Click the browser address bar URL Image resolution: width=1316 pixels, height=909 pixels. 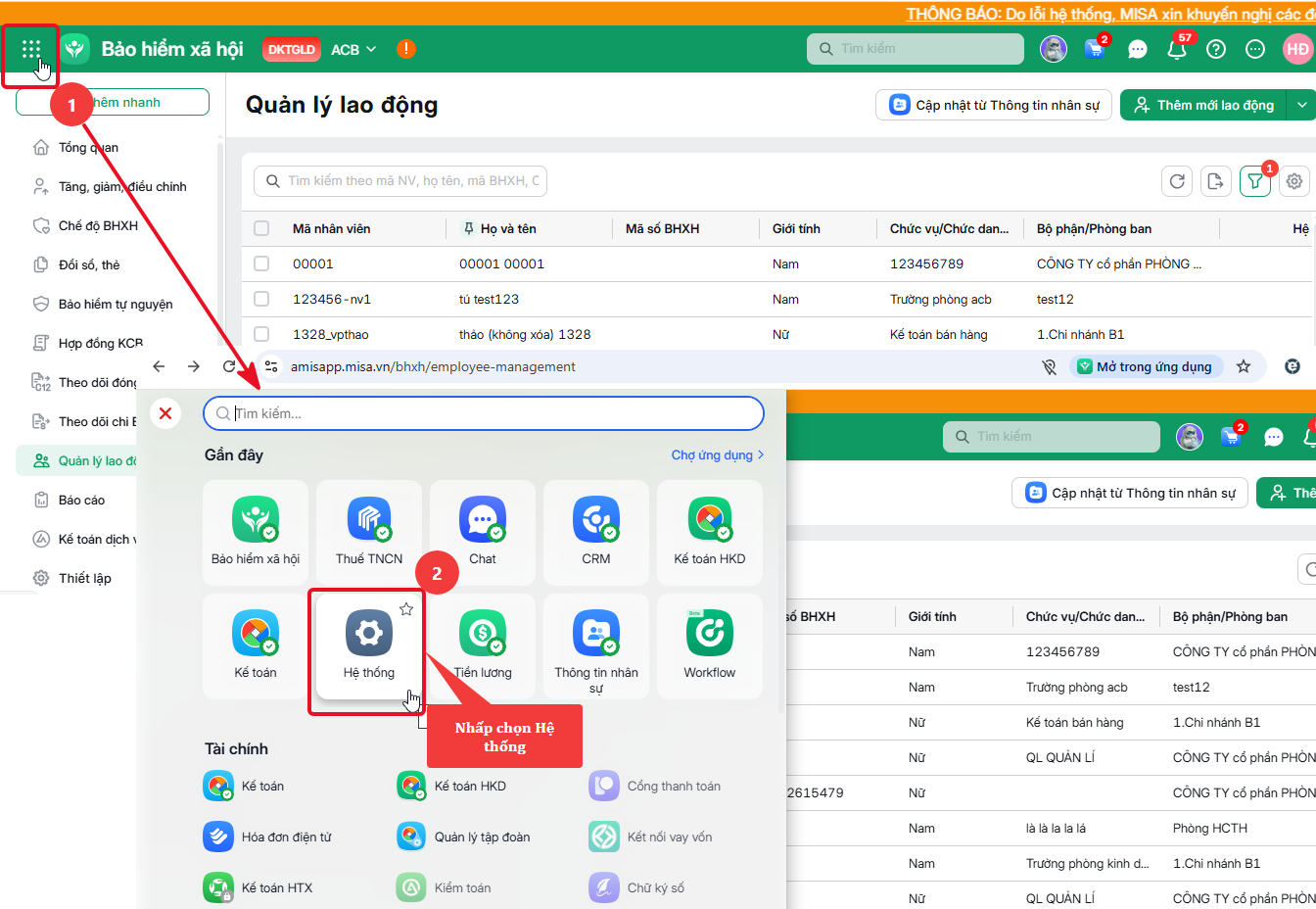[433, 366]
